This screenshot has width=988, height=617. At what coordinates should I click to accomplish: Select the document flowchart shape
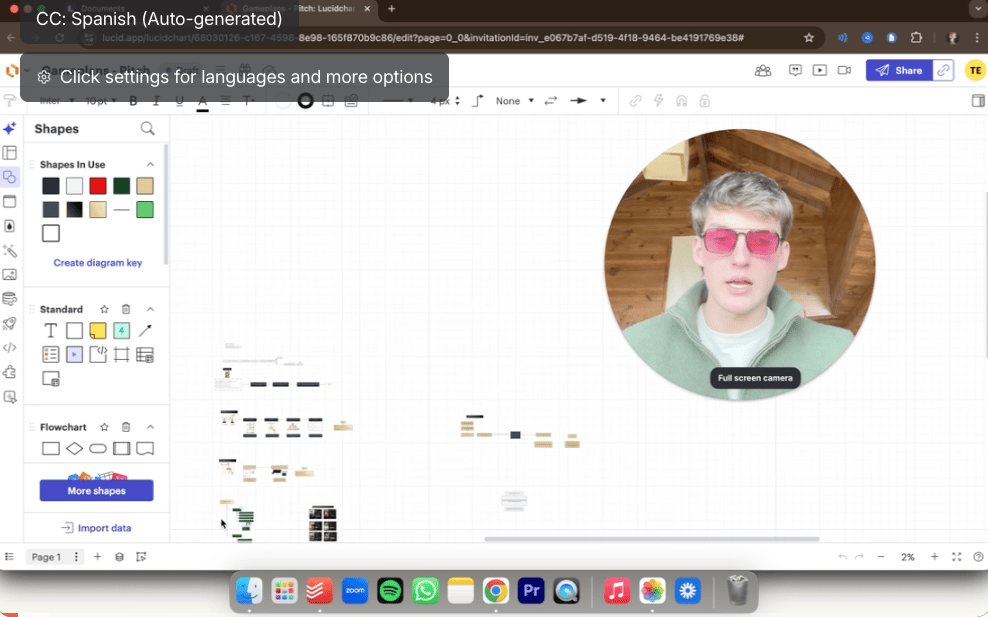coord(145,449)
